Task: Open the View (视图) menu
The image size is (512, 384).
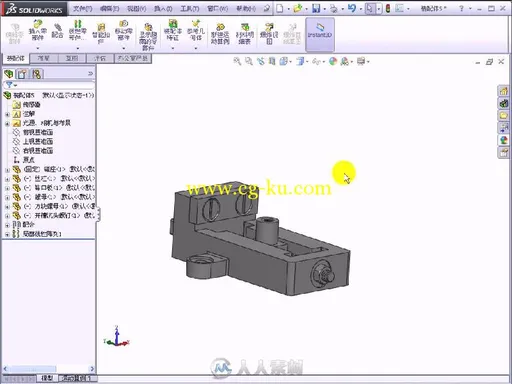Action: 136,8
